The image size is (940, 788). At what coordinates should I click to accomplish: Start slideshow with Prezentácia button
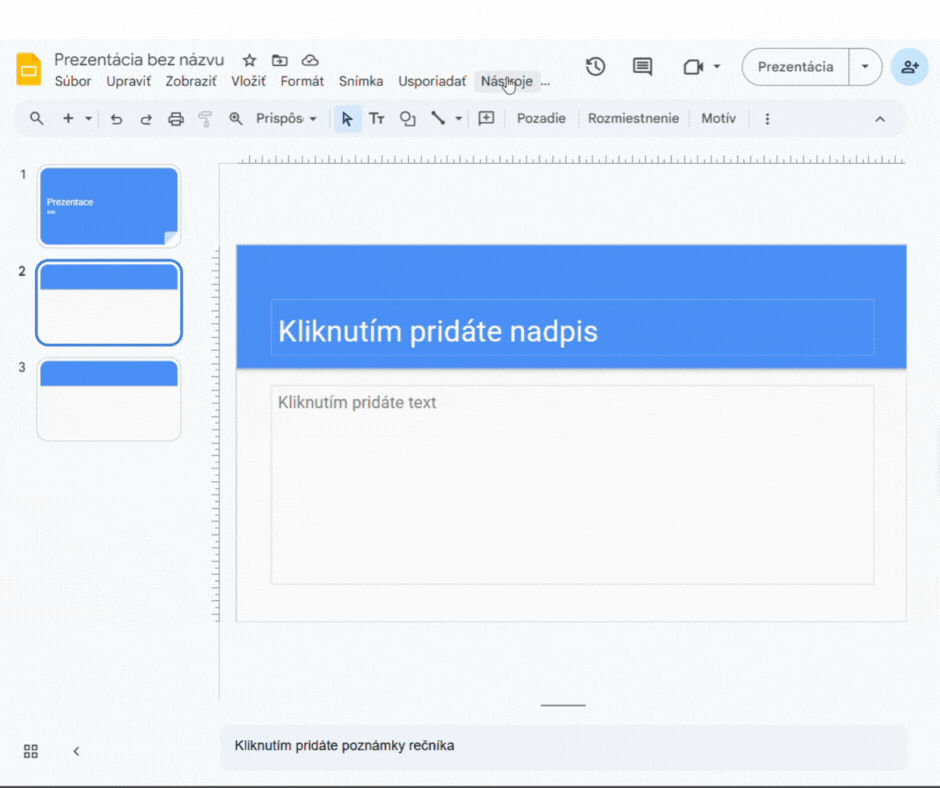click(796, 67)
